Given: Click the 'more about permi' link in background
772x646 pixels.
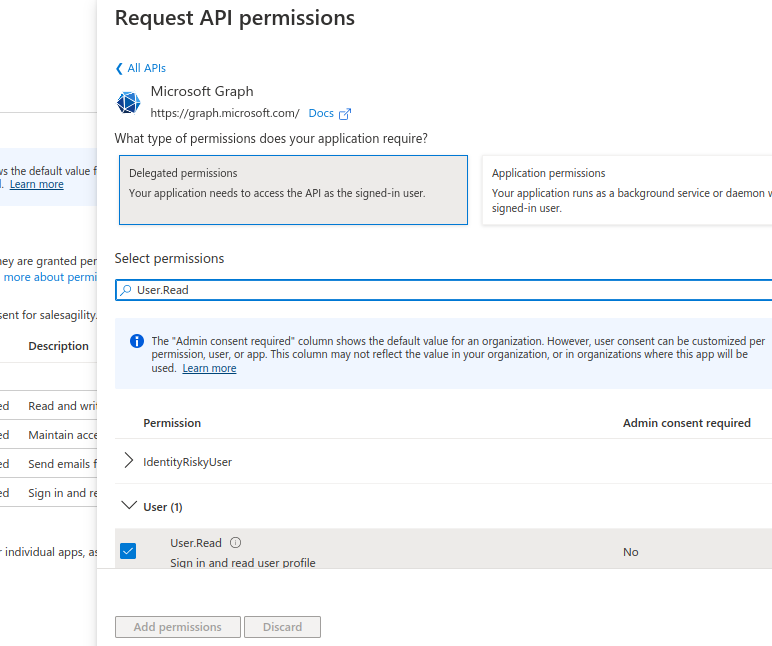Looking at the screenshot, I should 50,277.
